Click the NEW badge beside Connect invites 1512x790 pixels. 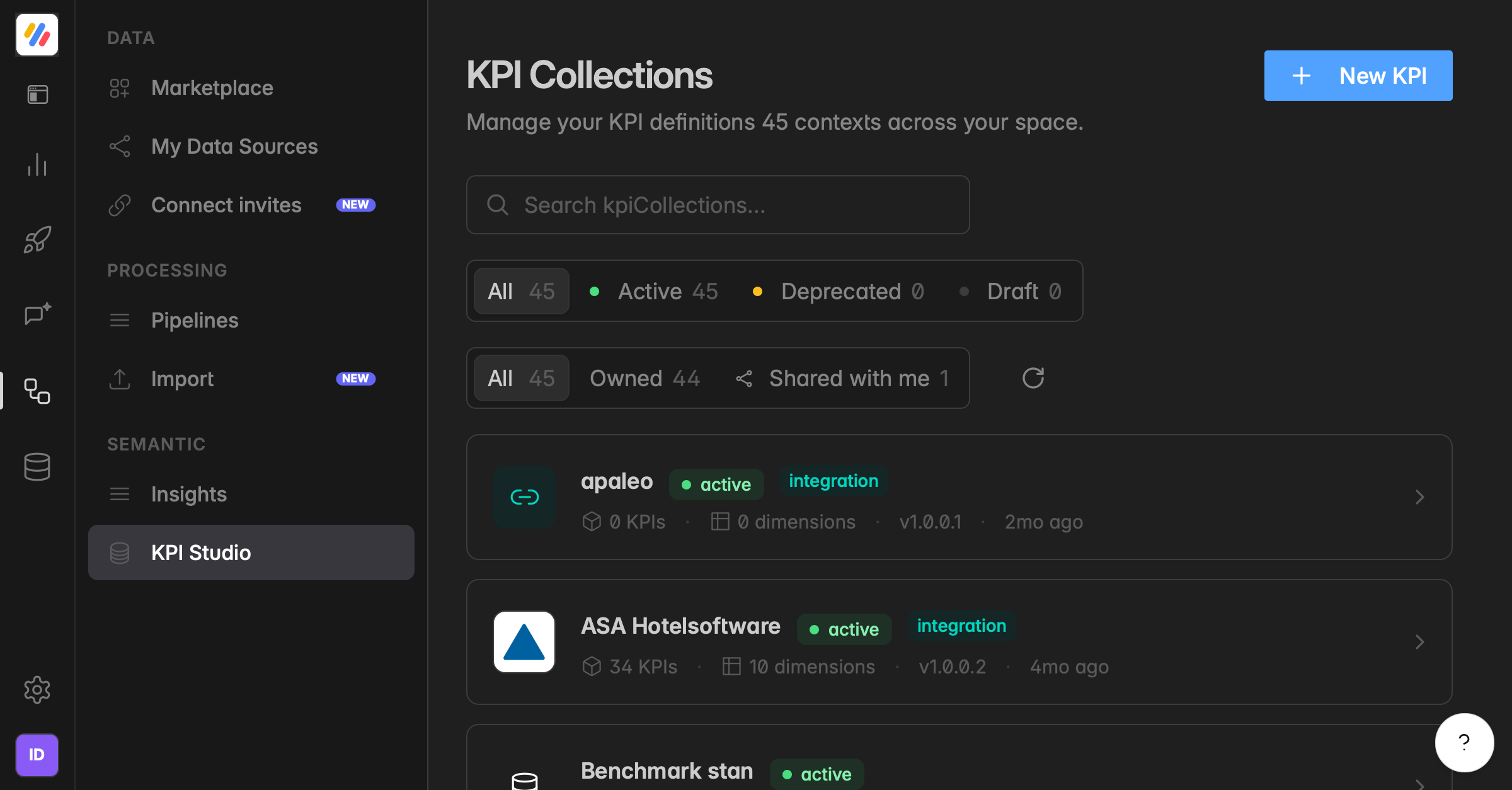[355, 205]
